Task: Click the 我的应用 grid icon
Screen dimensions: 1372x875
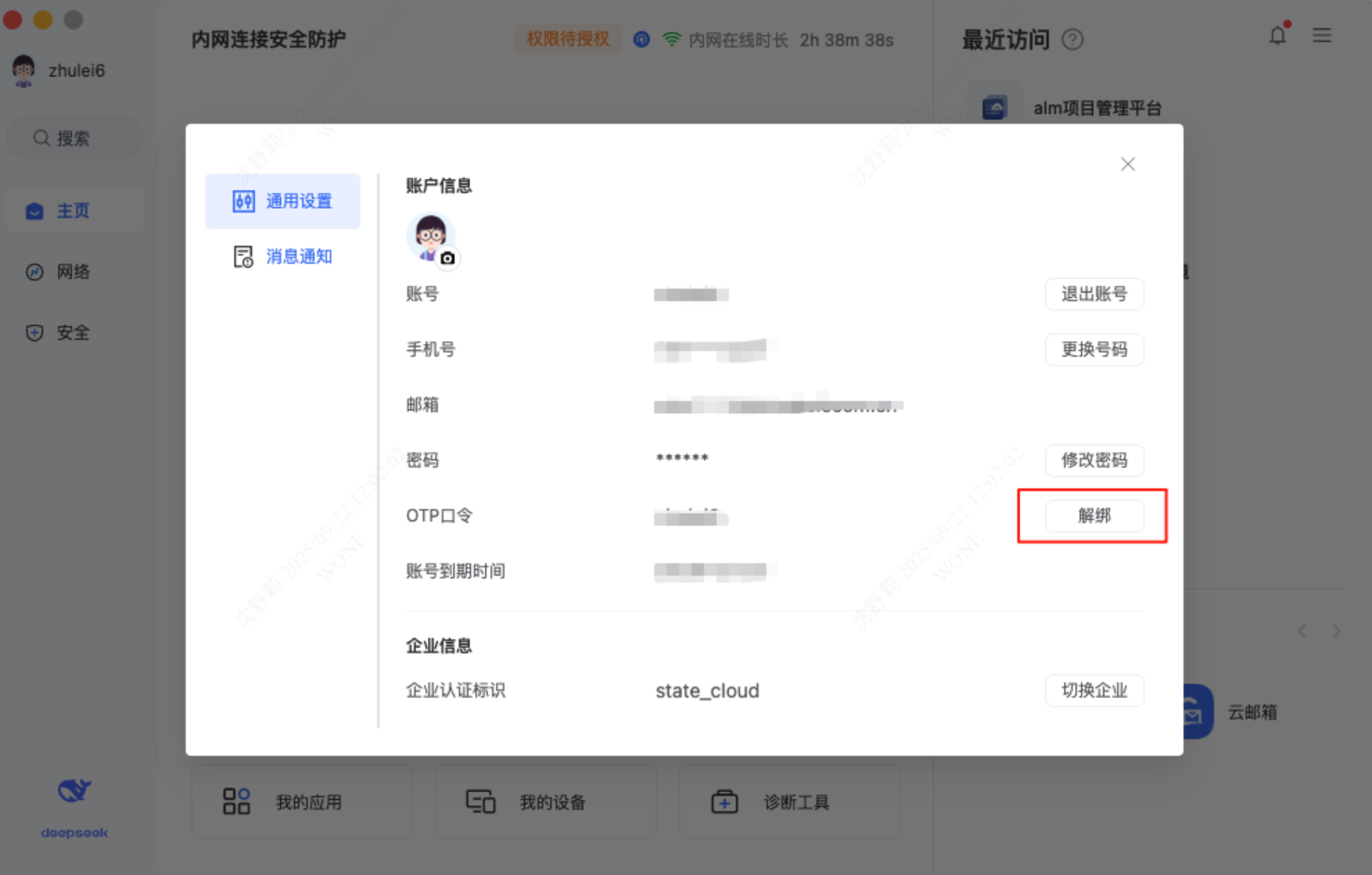Action: [237, 801]
